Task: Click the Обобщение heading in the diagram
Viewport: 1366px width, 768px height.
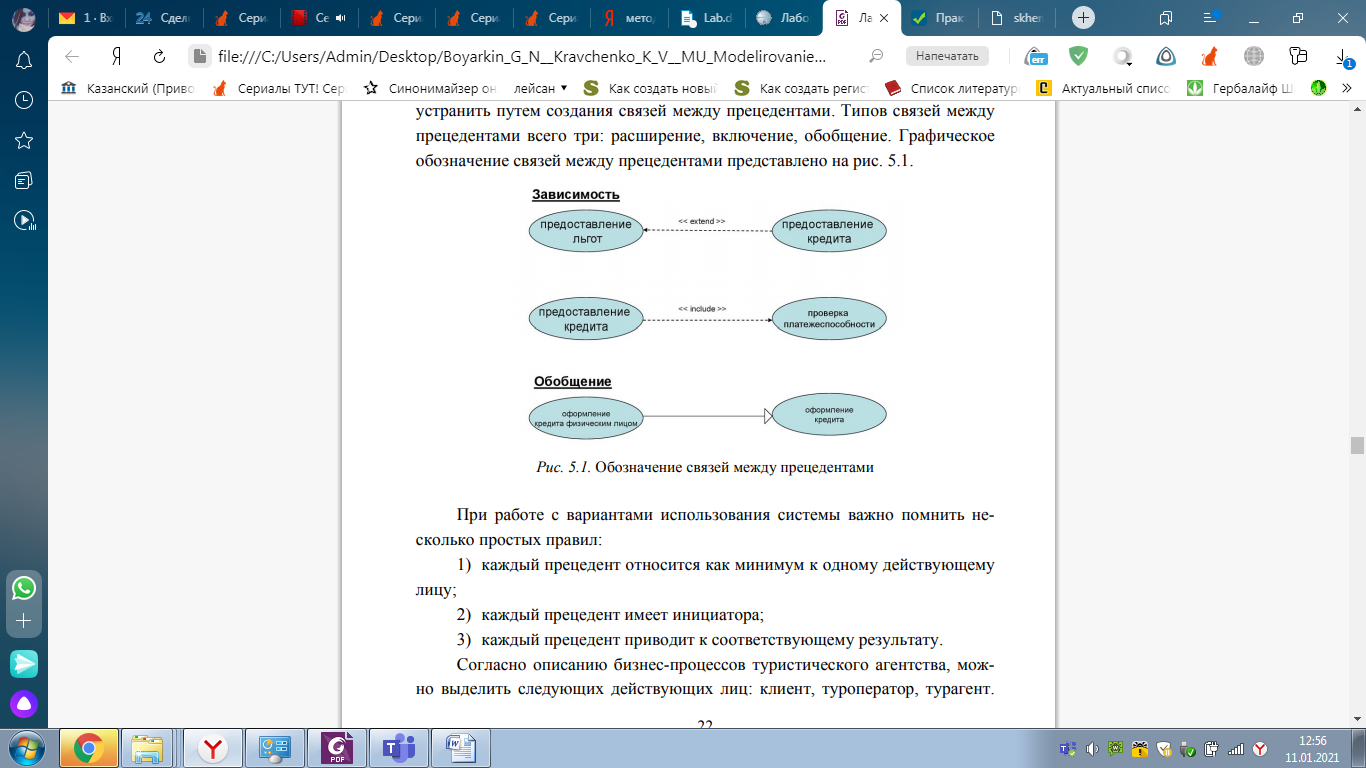Action: (x=572, y=382)
